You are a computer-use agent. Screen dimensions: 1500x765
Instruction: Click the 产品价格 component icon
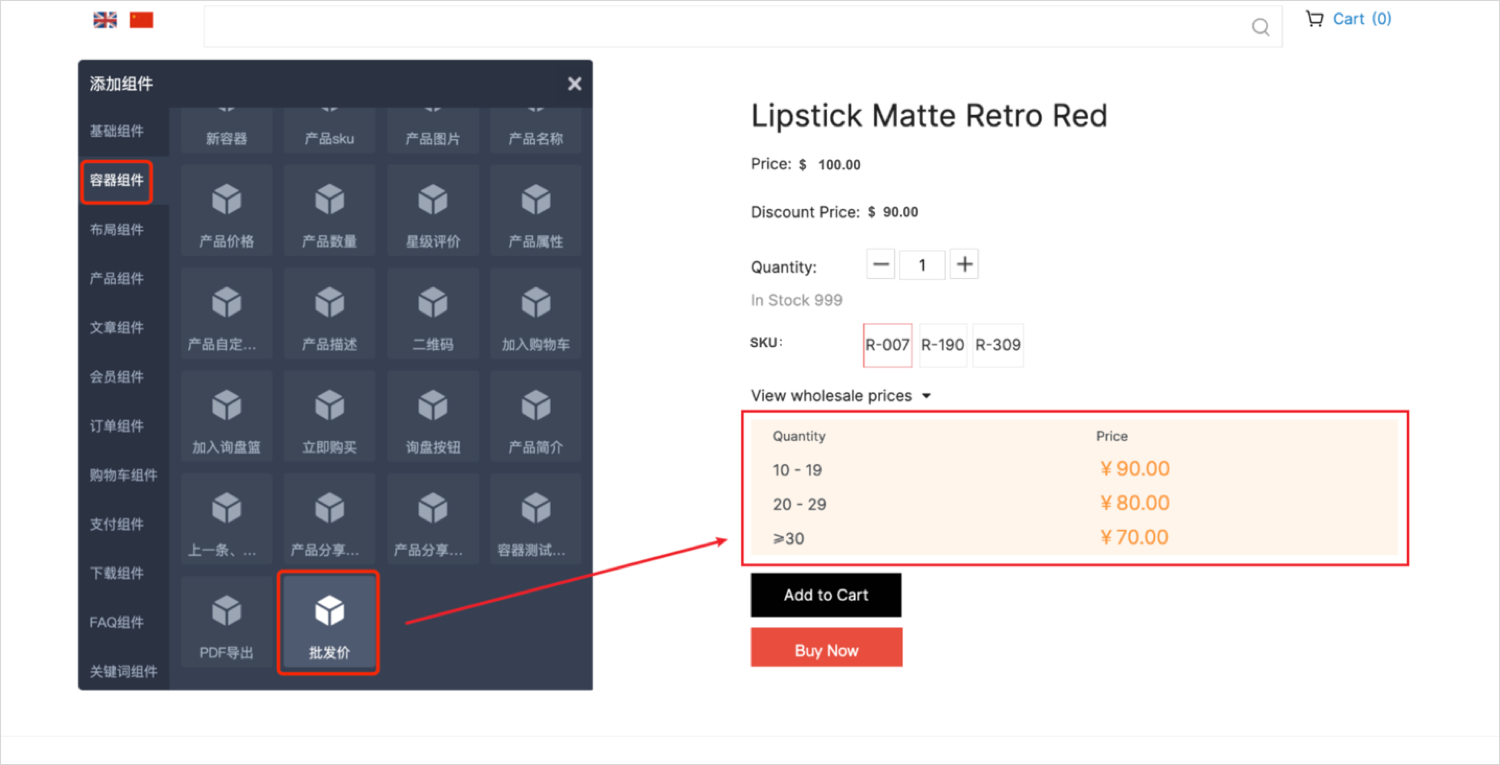[x=226, y=211]
